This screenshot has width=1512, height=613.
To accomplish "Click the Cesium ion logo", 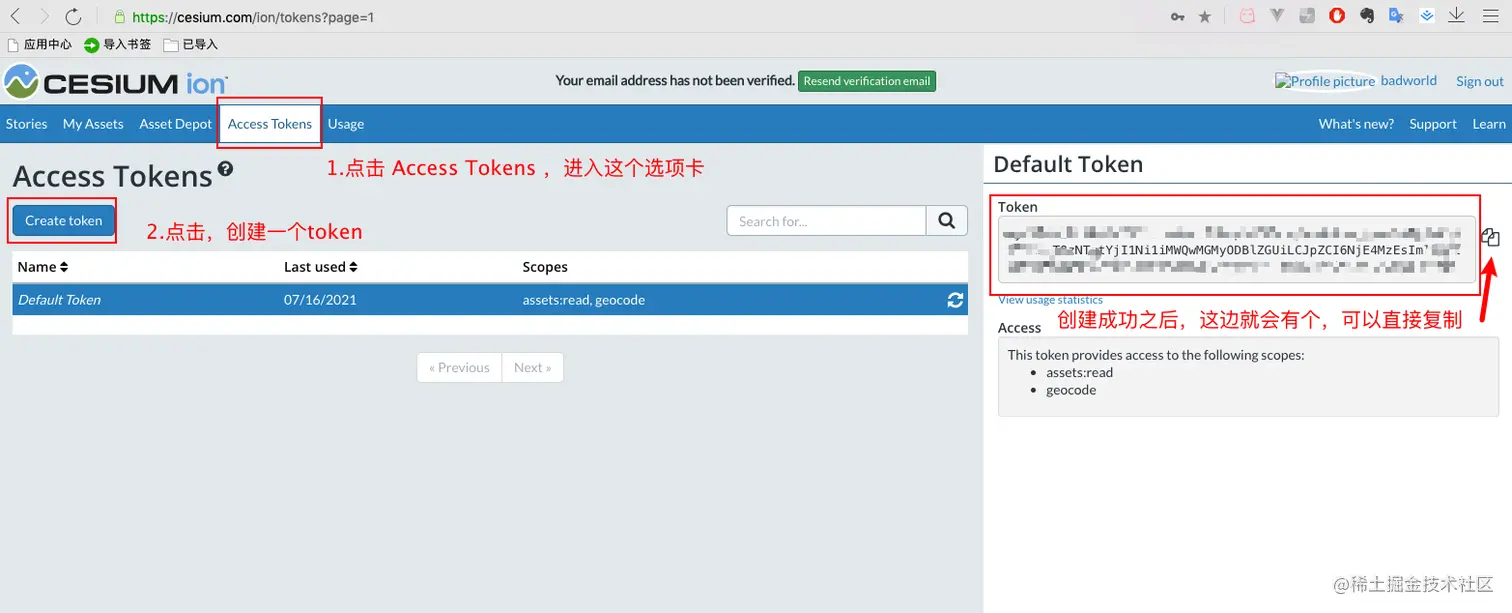I will click(116, 82).
